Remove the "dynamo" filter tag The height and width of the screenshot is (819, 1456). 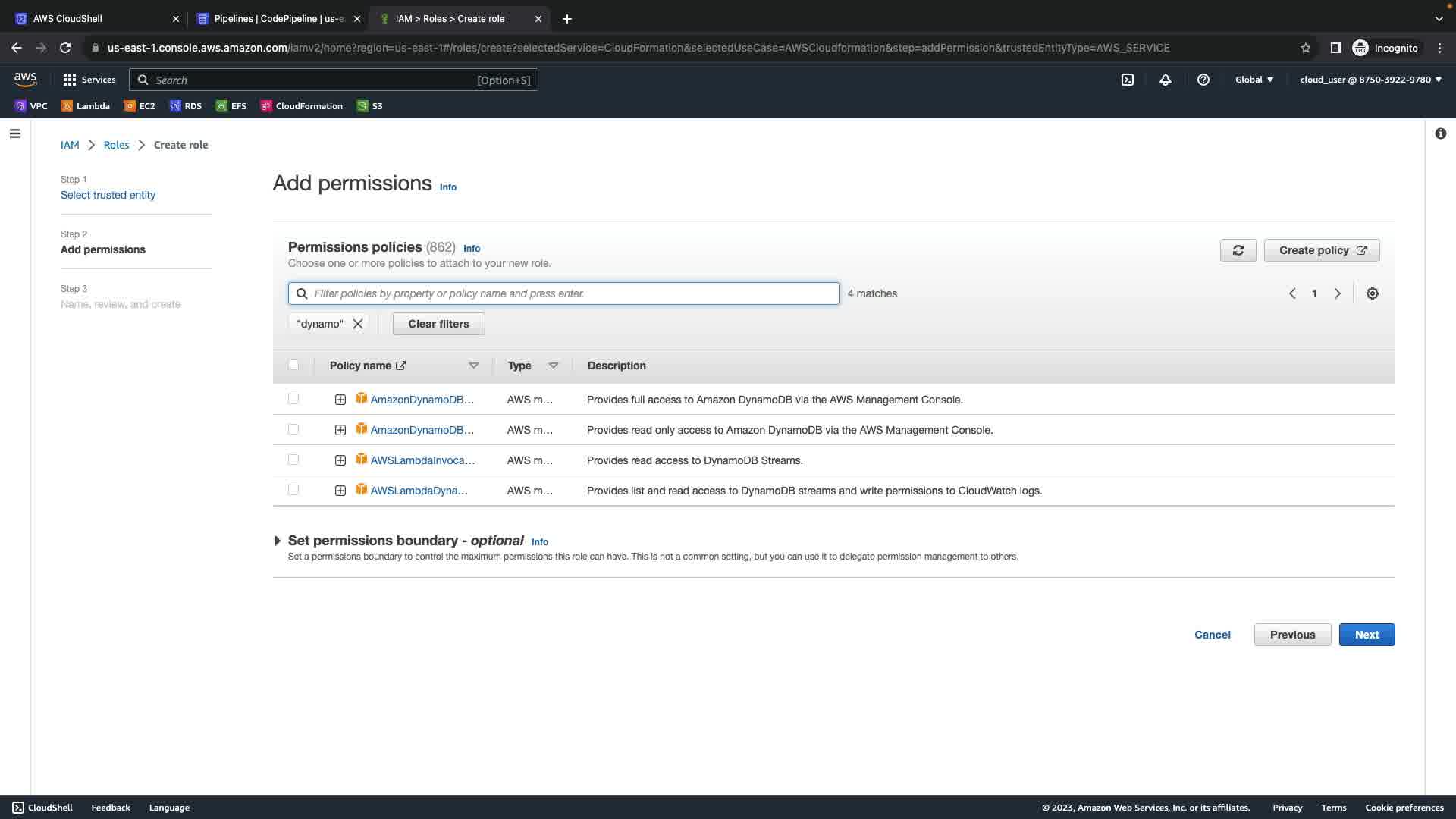pos(358,324)
